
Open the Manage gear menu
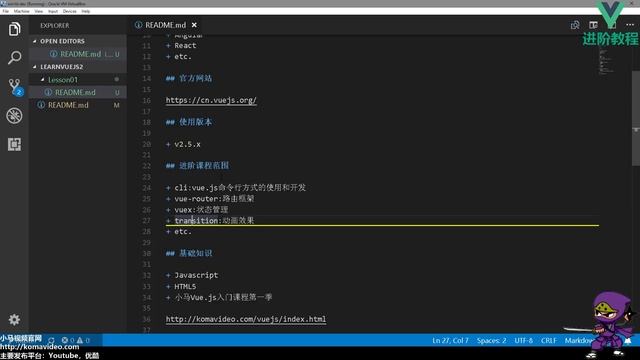(x=14, y=320)
